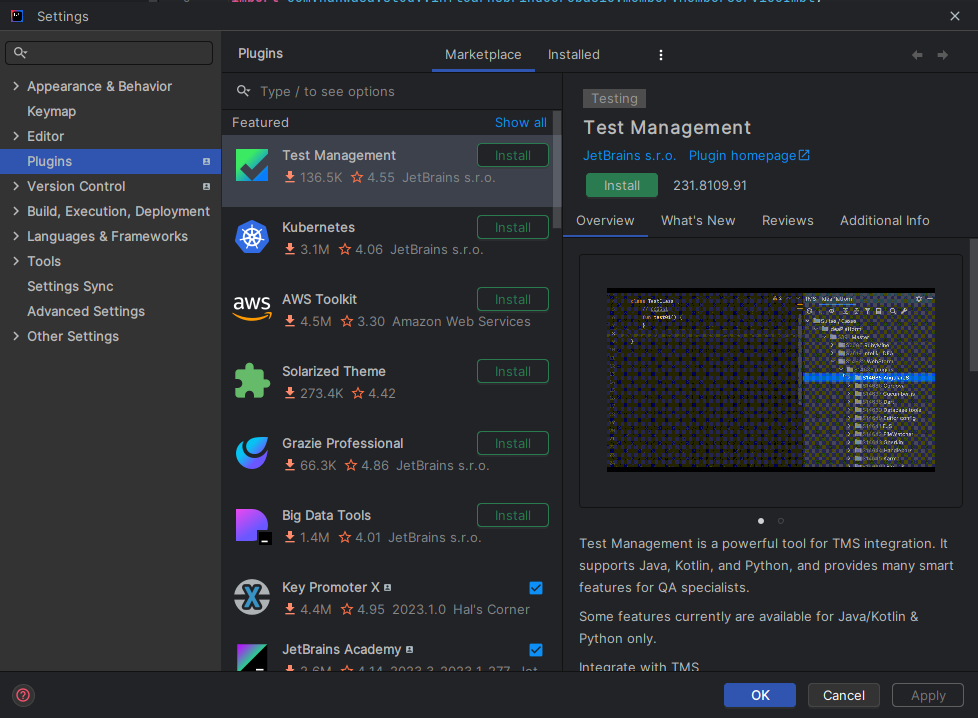The height and width of the screenshot is (718, 978).
Task: Click the Kubernetes plugin icon
Action: (x=252, y=237)
